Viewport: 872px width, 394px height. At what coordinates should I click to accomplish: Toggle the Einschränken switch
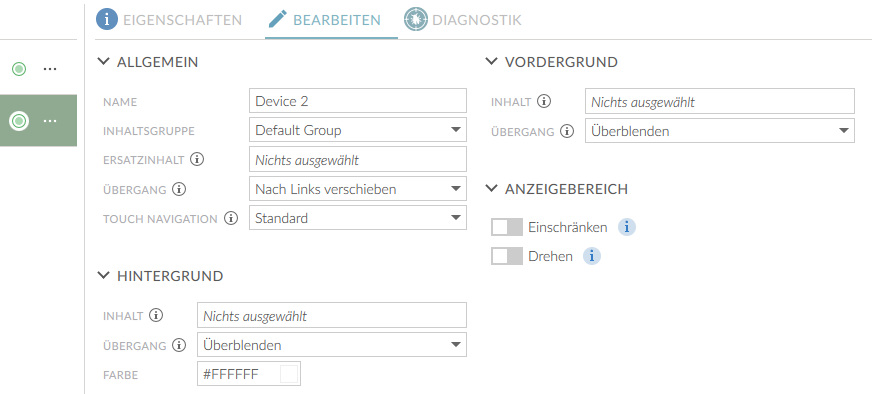coord(507,227)
